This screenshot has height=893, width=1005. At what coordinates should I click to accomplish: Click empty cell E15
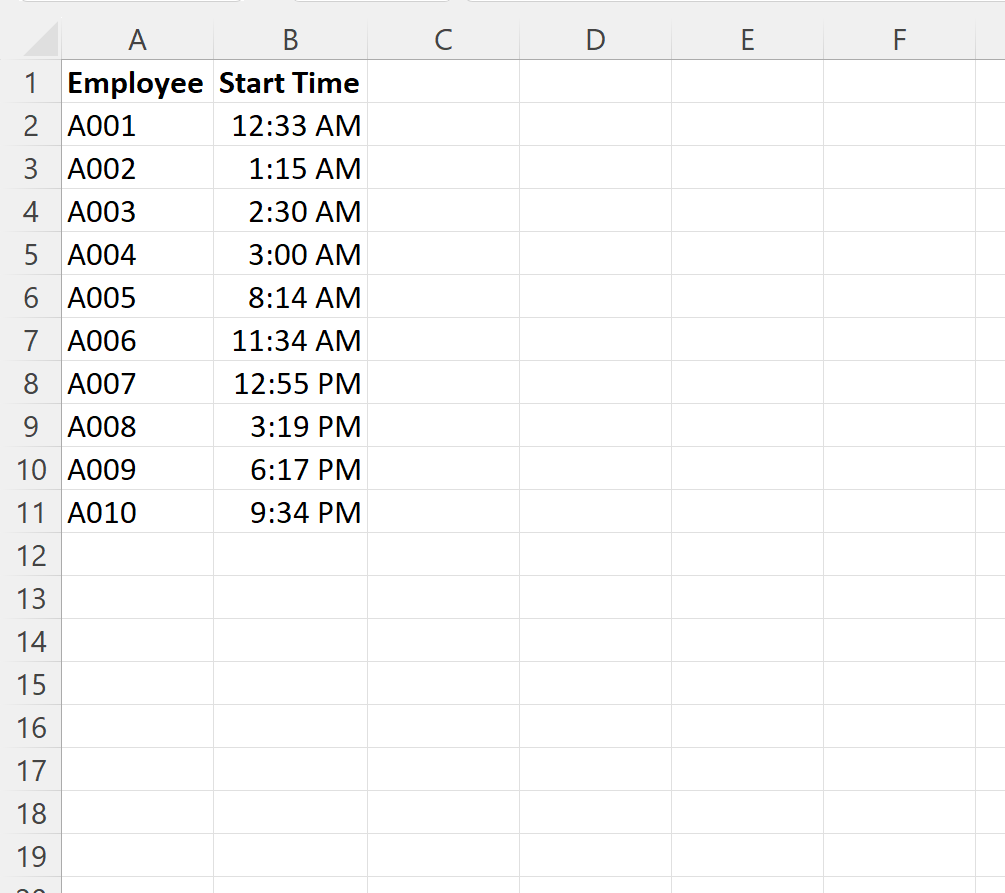pos(747,684)
